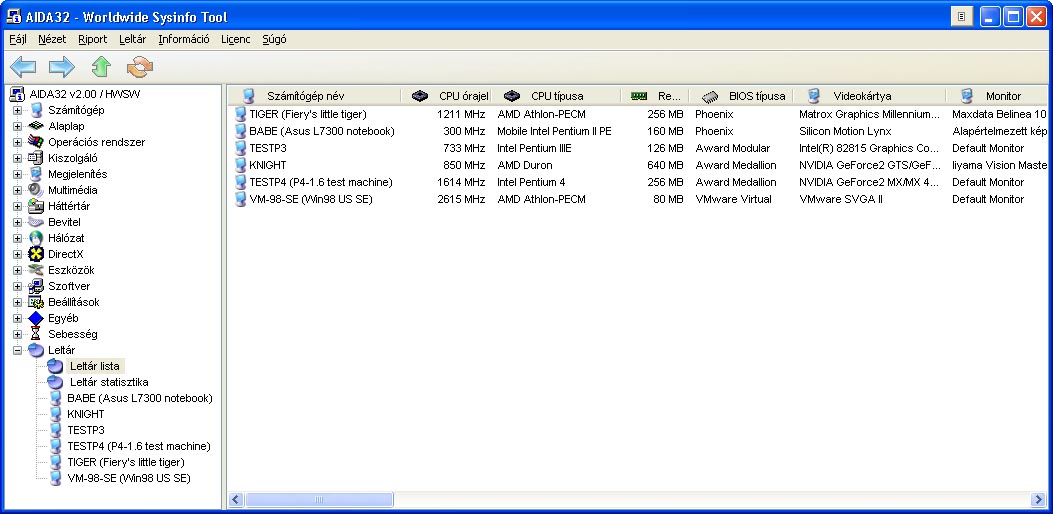Select TESTP4 (P4-1.6 test machine) list row

pyautogui.click(x=320, y=182)
